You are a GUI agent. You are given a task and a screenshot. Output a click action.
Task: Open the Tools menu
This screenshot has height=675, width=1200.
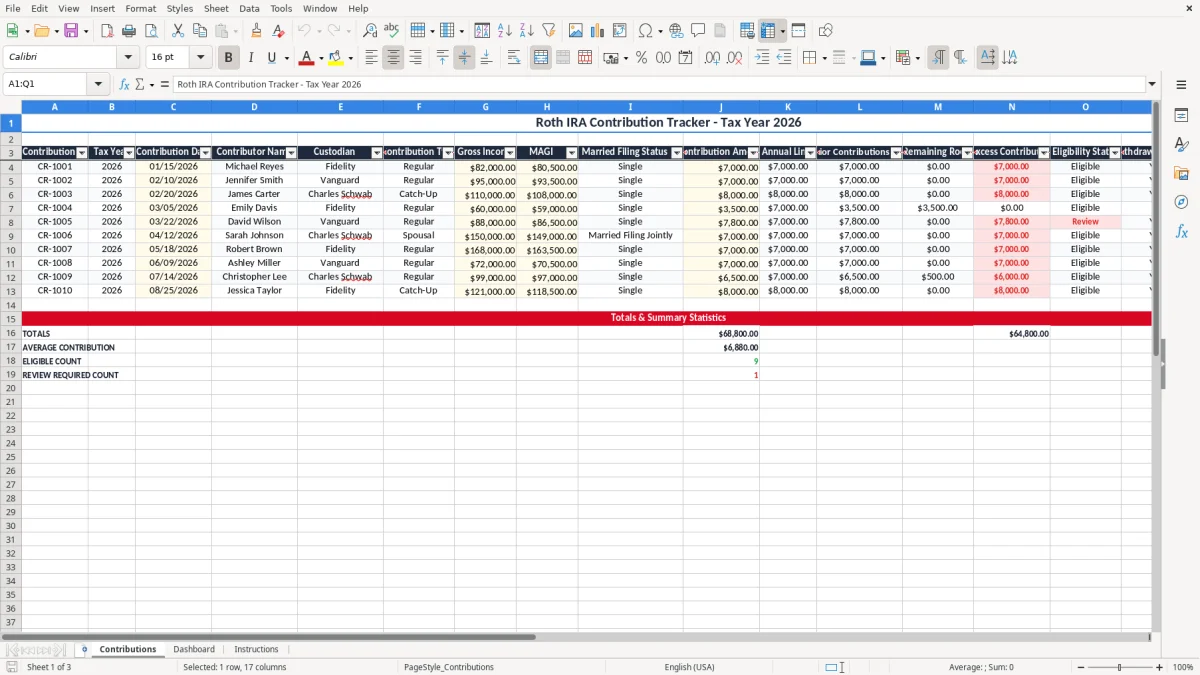(x=281, y=8)
